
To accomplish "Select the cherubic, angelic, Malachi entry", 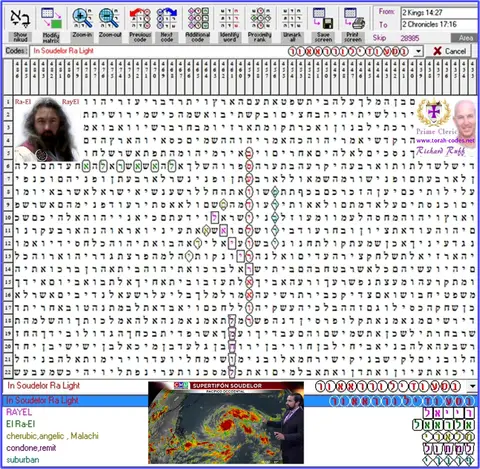I will (x=52, y=436).
